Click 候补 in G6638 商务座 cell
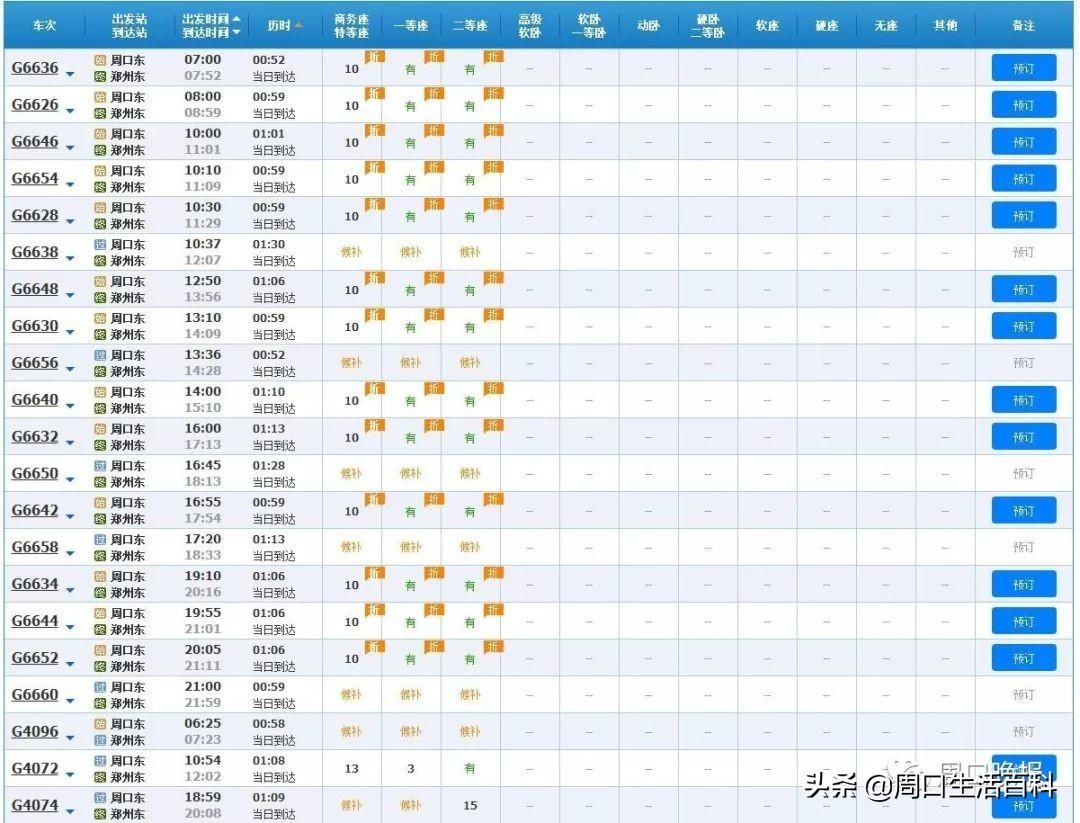The image size is (1080, 823). click(x=351, y=252)
